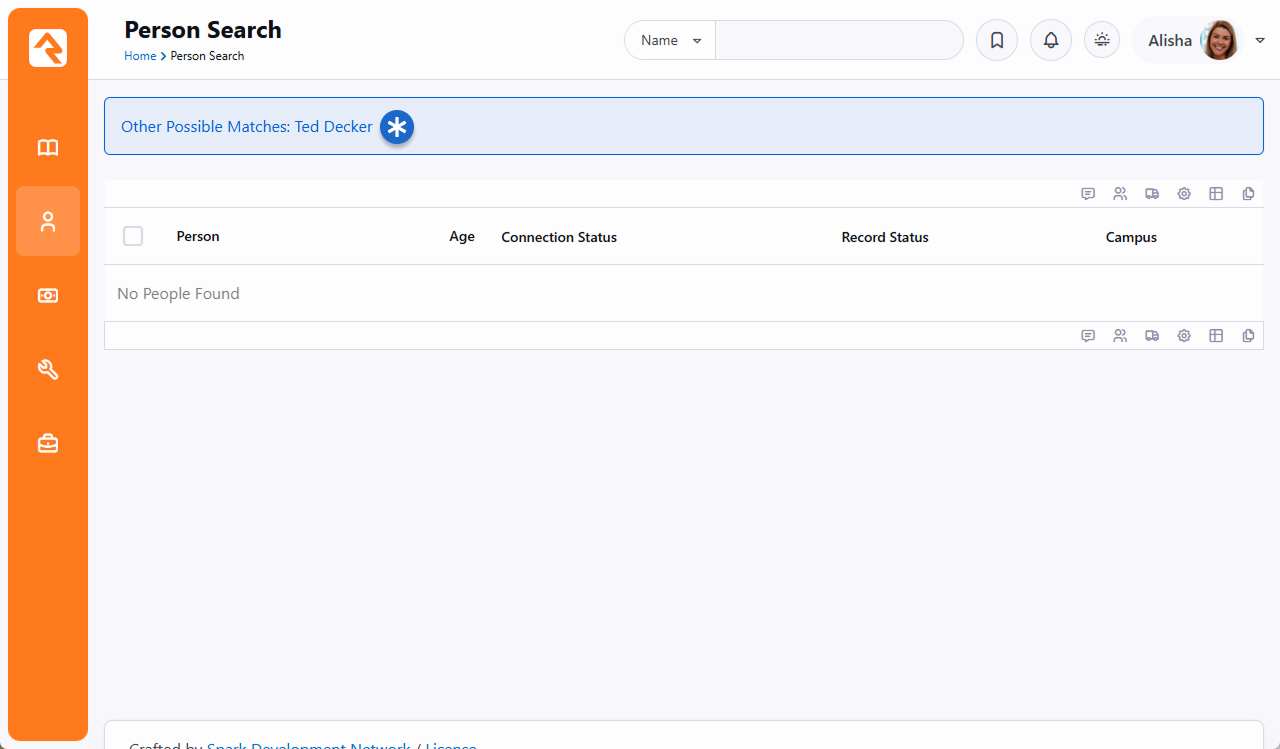Click the Rock logo in the sidebar
Screen dimensions: 1280x749
click(x=48, y=48)
